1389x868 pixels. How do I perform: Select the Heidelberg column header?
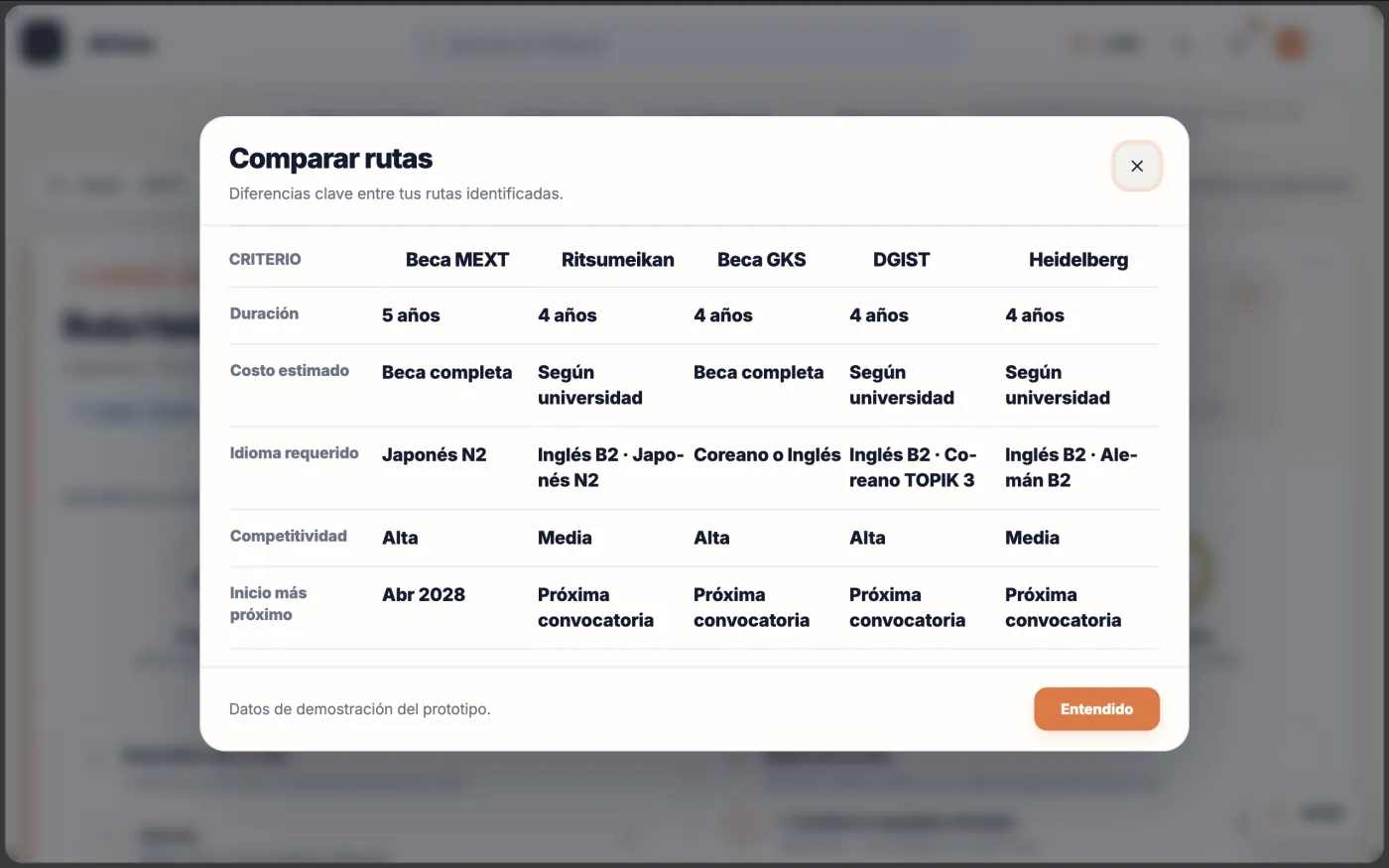point(1078,260)
